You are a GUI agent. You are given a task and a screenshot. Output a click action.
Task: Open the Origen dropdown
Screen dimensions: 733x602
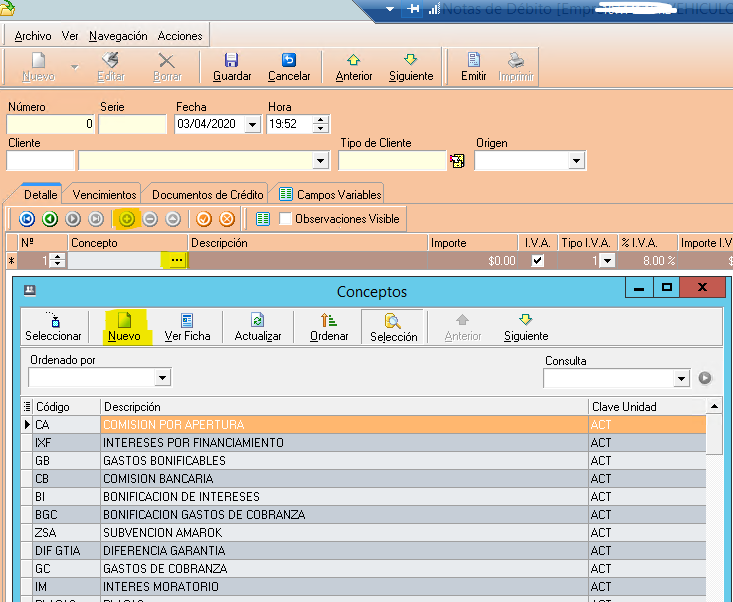[576, 161]
